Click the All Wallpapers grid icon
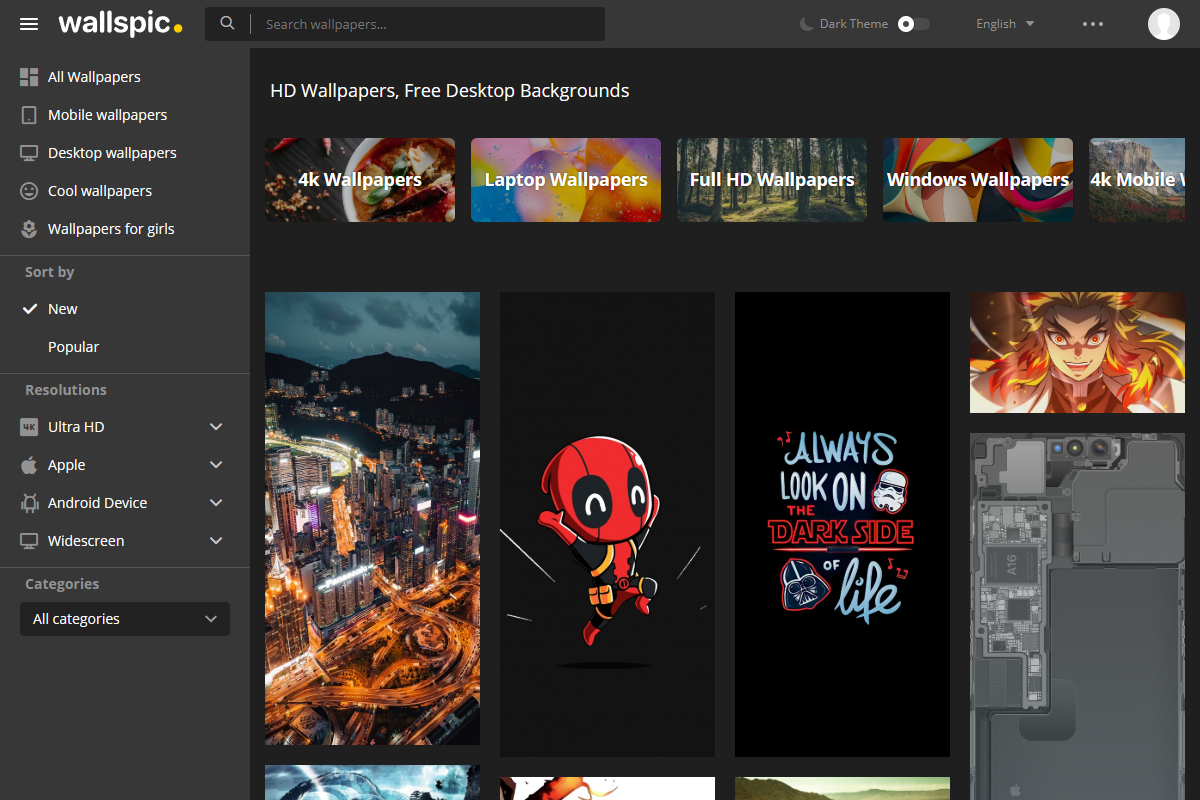This screenshot has height=800, width=1200. pyautogui.click(x=29, y=77)
